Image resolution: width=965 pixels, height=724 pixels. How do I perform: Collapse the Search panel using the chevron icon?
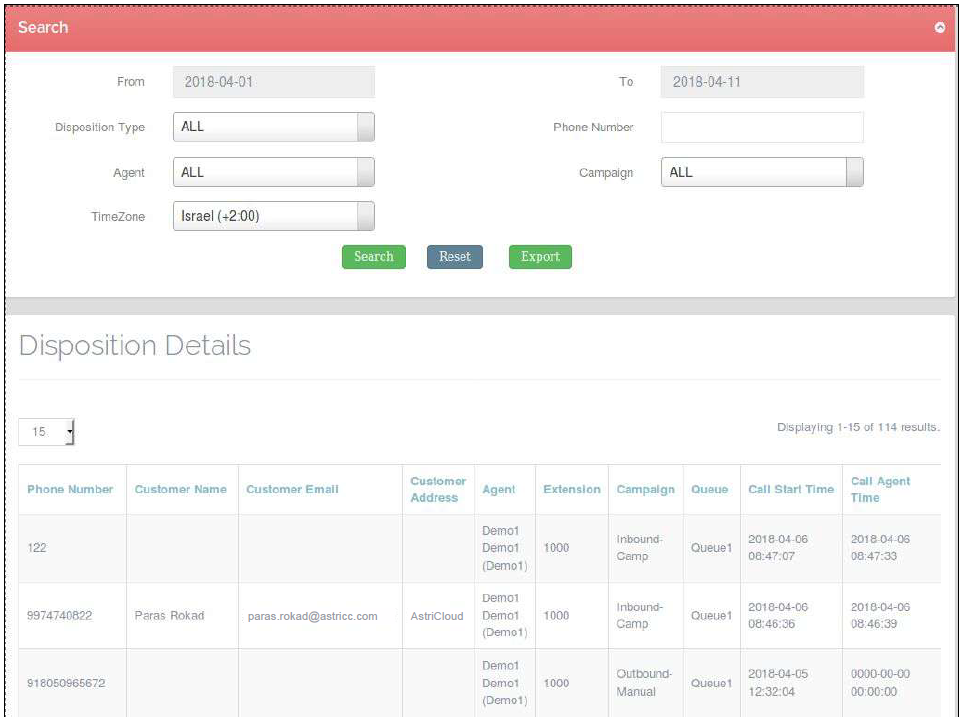point(941,28)
